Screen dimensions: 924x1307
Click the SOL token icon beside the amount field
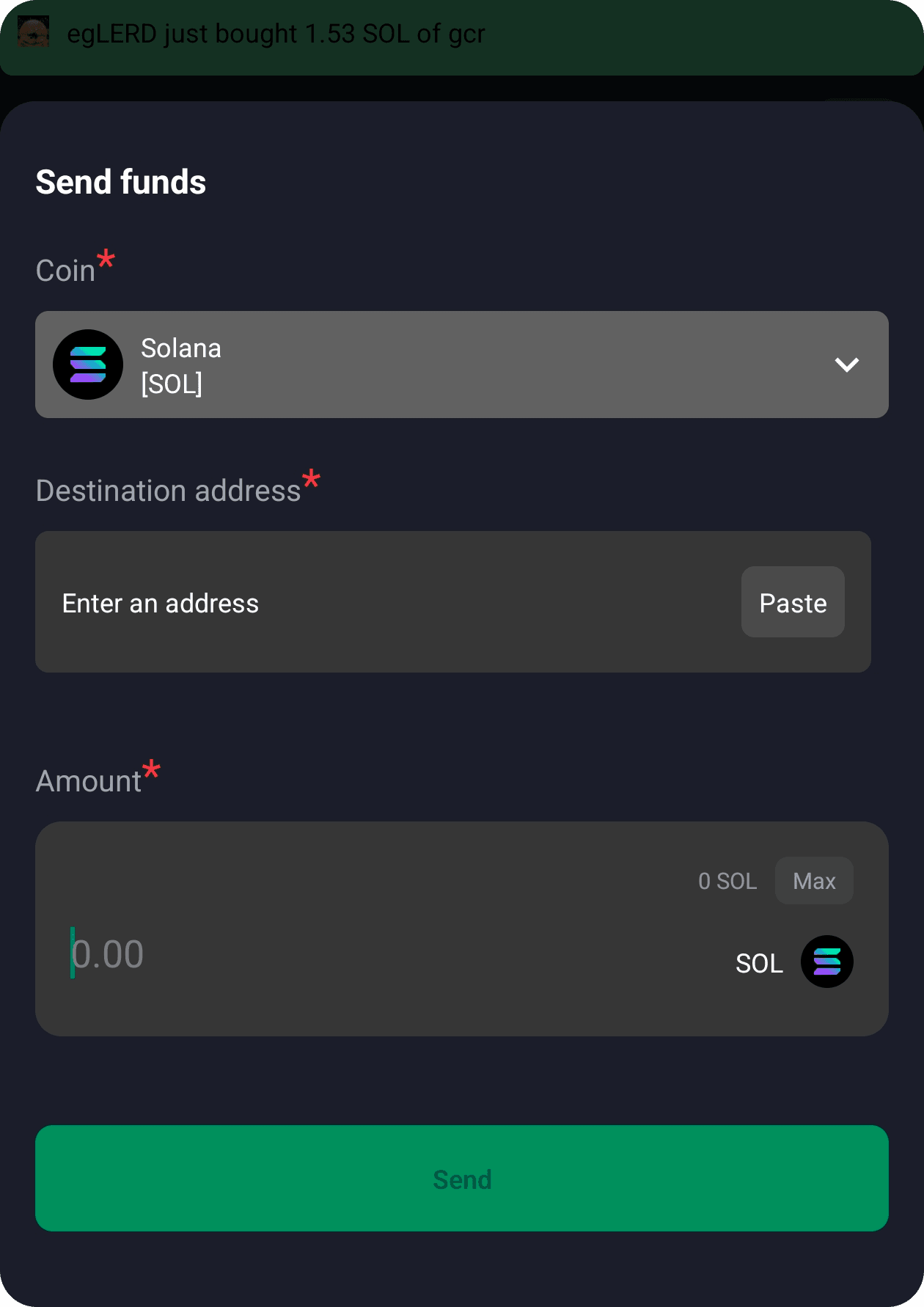pos(826,962)
